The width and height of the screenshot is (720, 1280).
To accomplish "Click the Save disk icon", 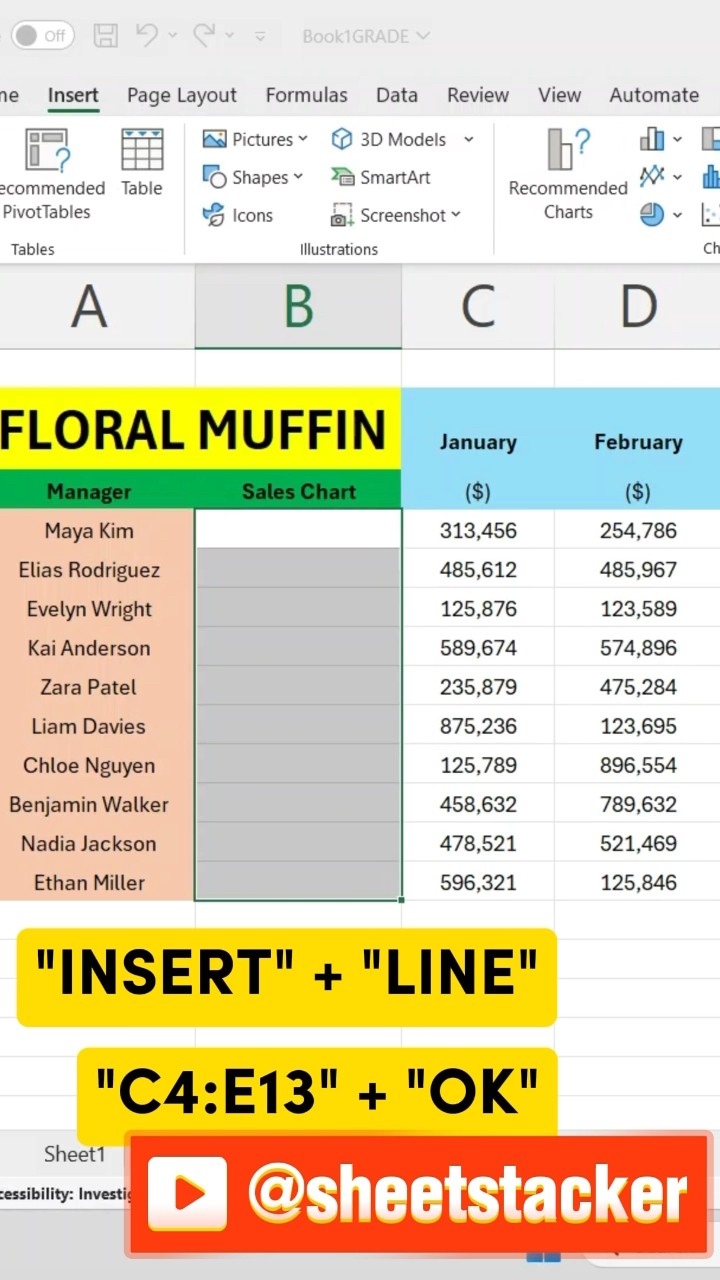I will pyautogui.click(x=105, y=36).
